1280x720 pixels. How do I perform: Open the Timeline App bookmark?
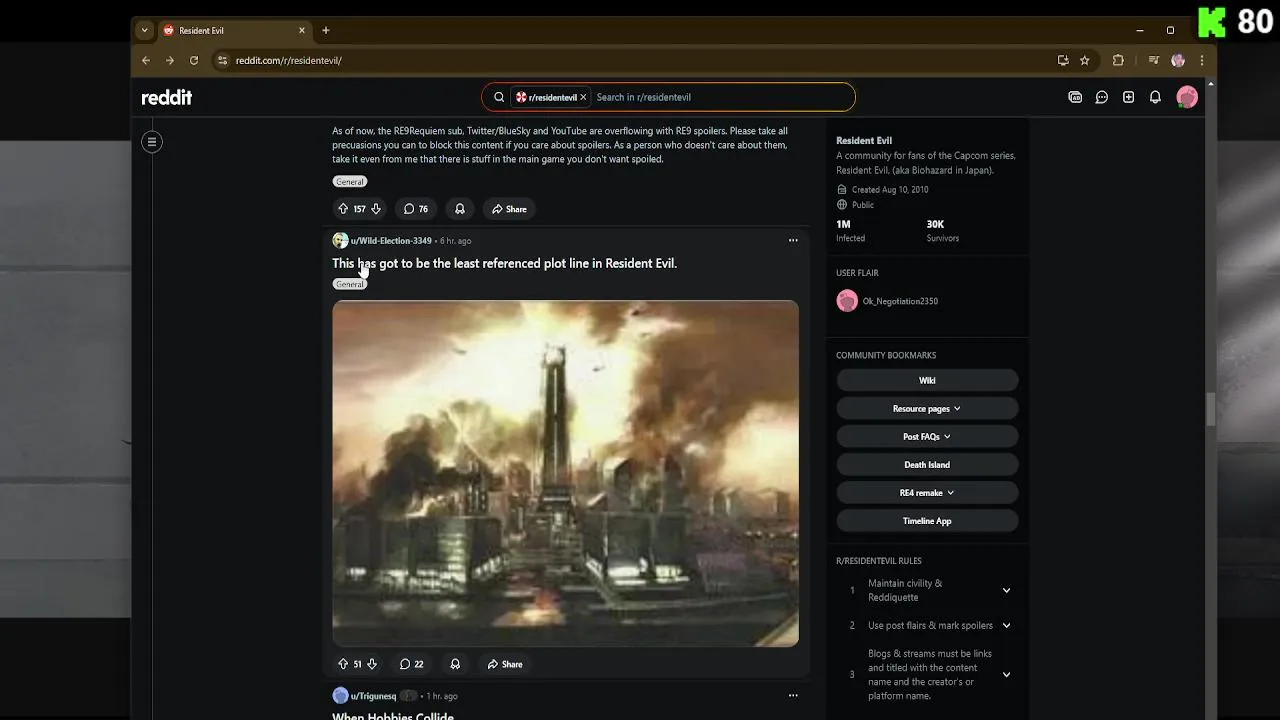point(927,521)
